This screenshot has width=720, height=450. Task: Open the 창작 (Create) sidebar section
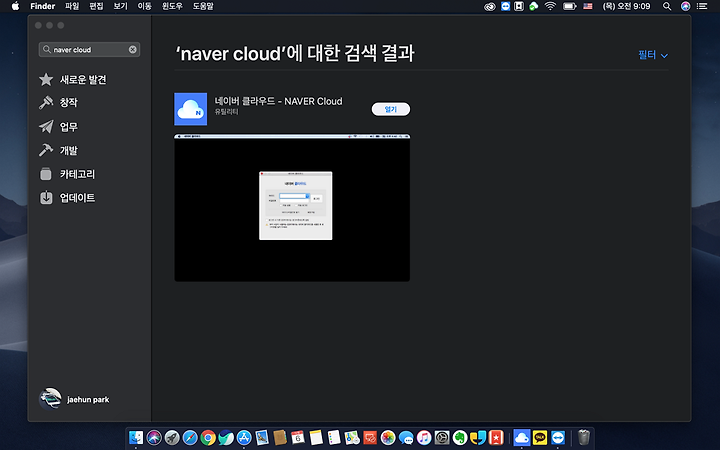coord(58,102)
